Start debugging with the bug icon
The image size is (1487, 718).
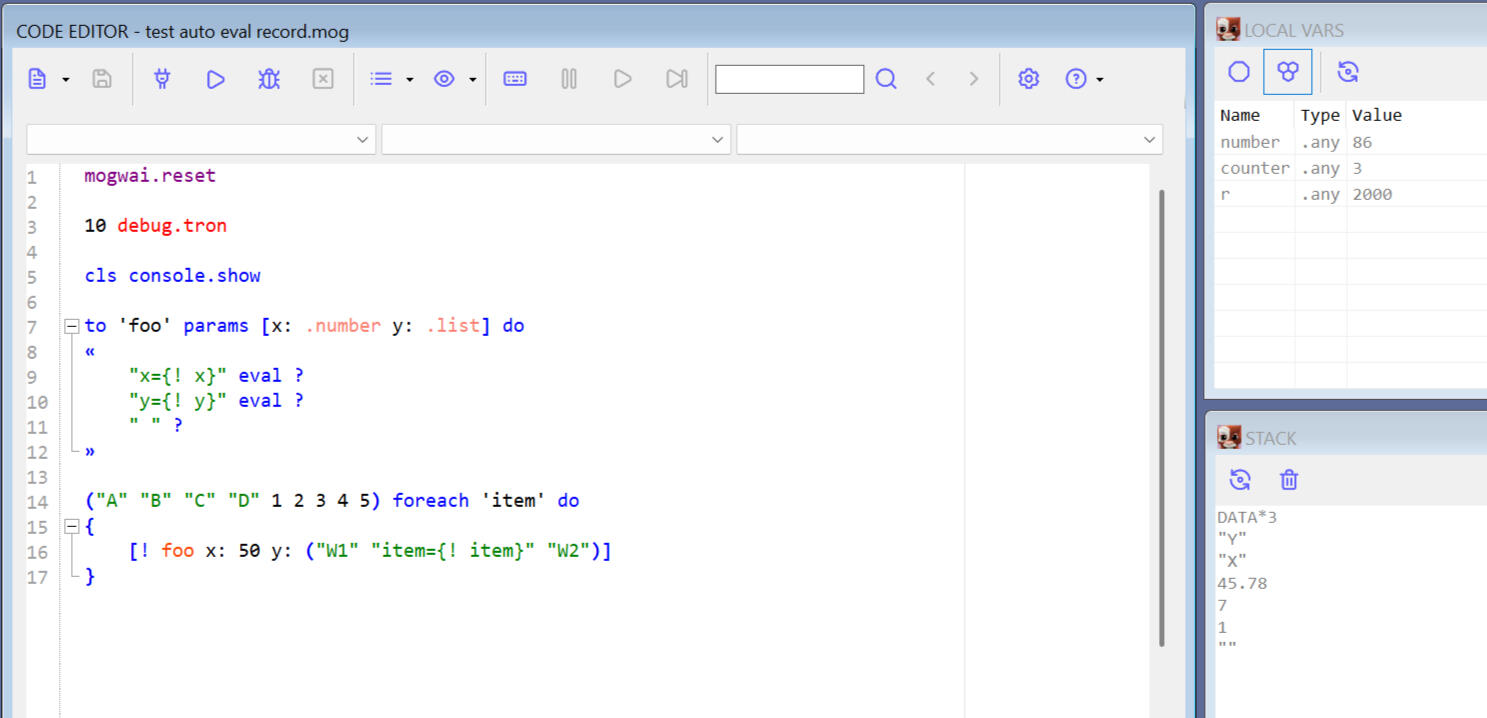coord(269,79)
